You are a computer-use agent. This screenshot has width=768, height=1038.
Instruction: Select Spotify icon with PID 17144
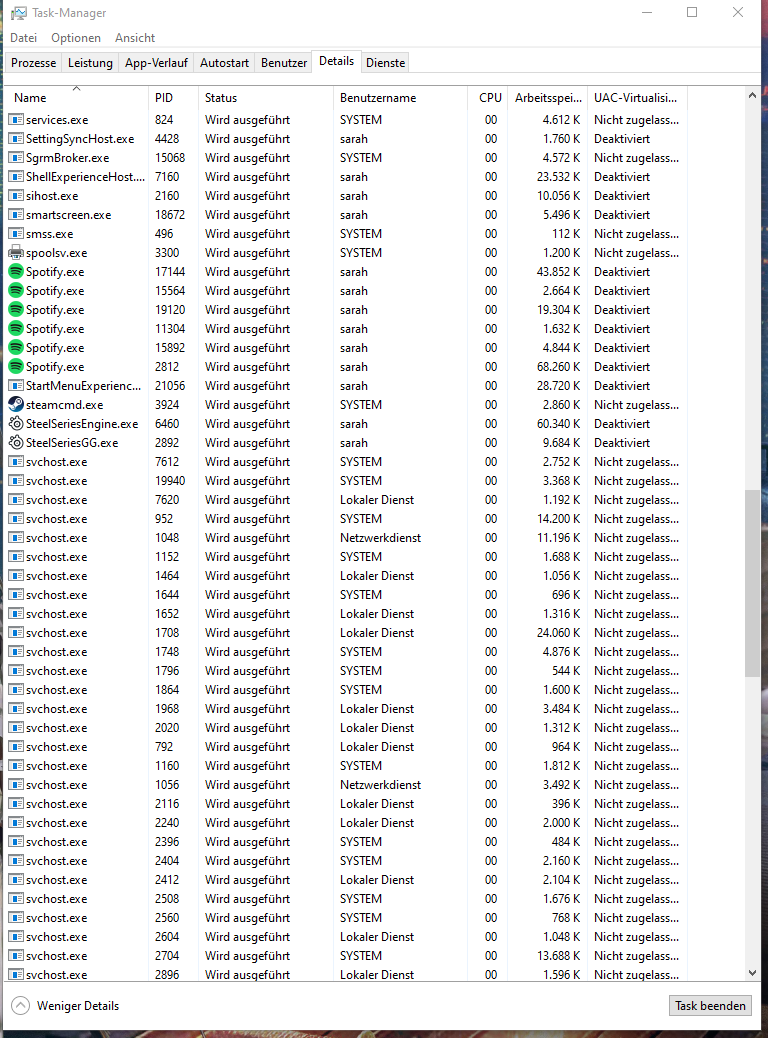pyautogui.click(x=16, y=271)
